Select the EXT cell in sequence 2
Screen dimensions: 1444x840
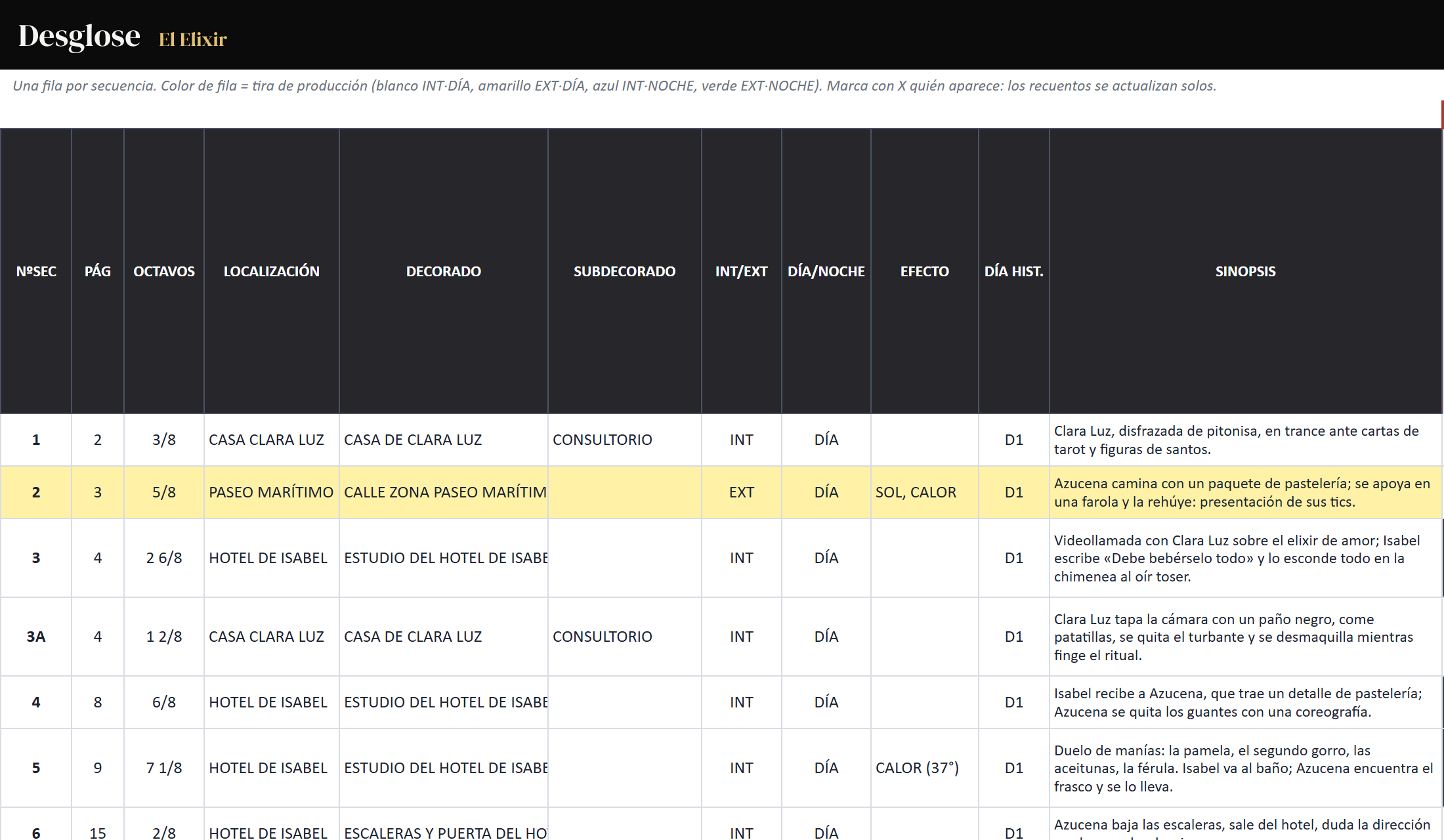point(742,492)
